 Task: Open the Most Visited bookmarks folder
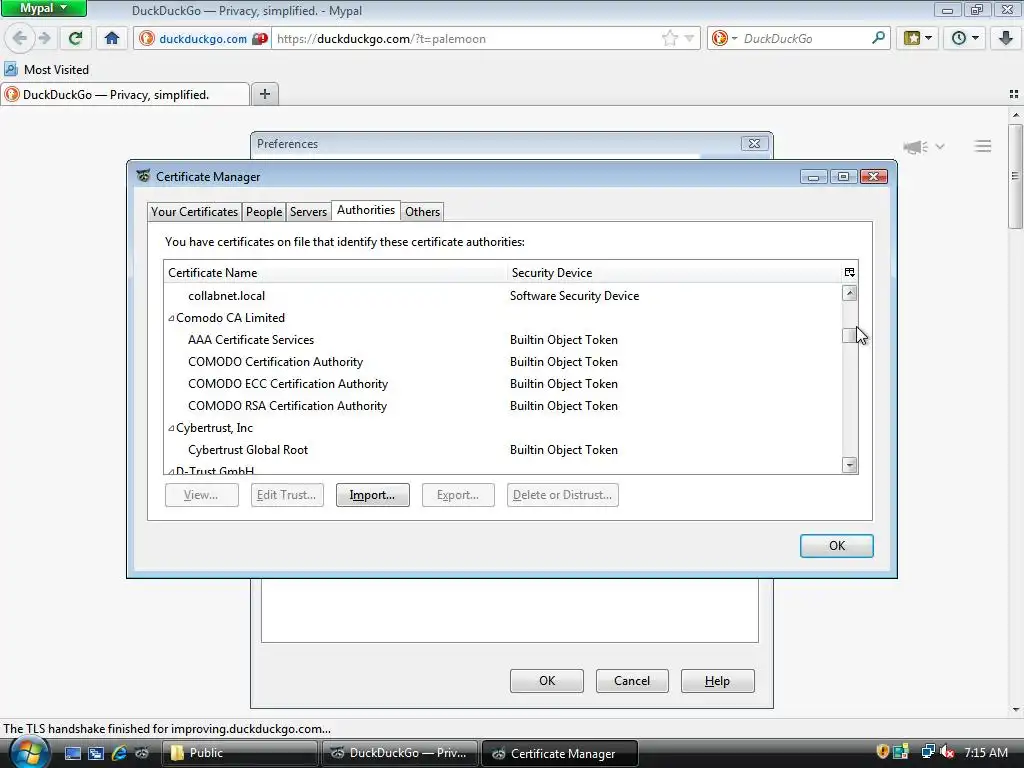(x=46, y=69)
